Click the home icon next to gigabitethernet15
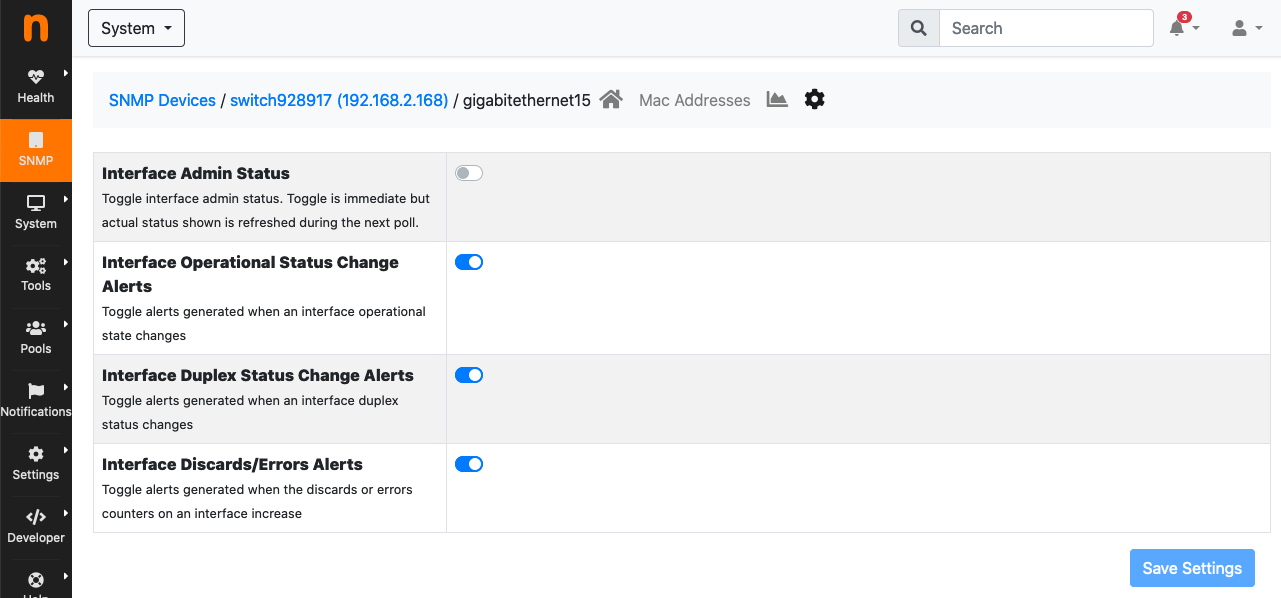The image size is (1281, 598). point(612,99)
